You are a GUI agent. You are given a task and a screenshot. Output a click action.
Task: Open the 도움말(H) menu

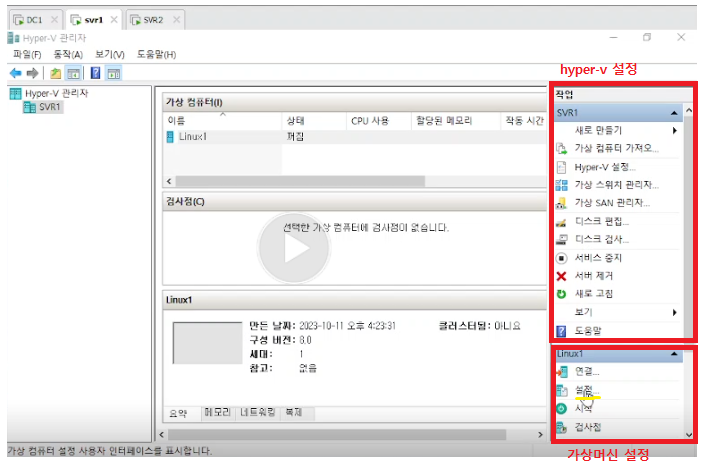156,55
